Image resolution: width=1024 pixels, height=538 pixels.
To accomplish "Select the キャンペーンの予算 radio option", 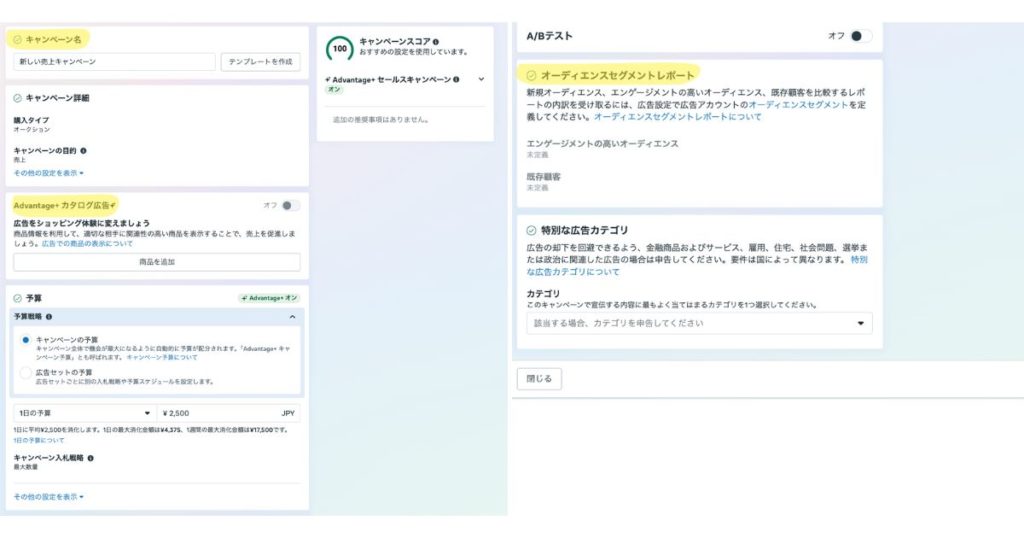I will click(x=26, y=340).
